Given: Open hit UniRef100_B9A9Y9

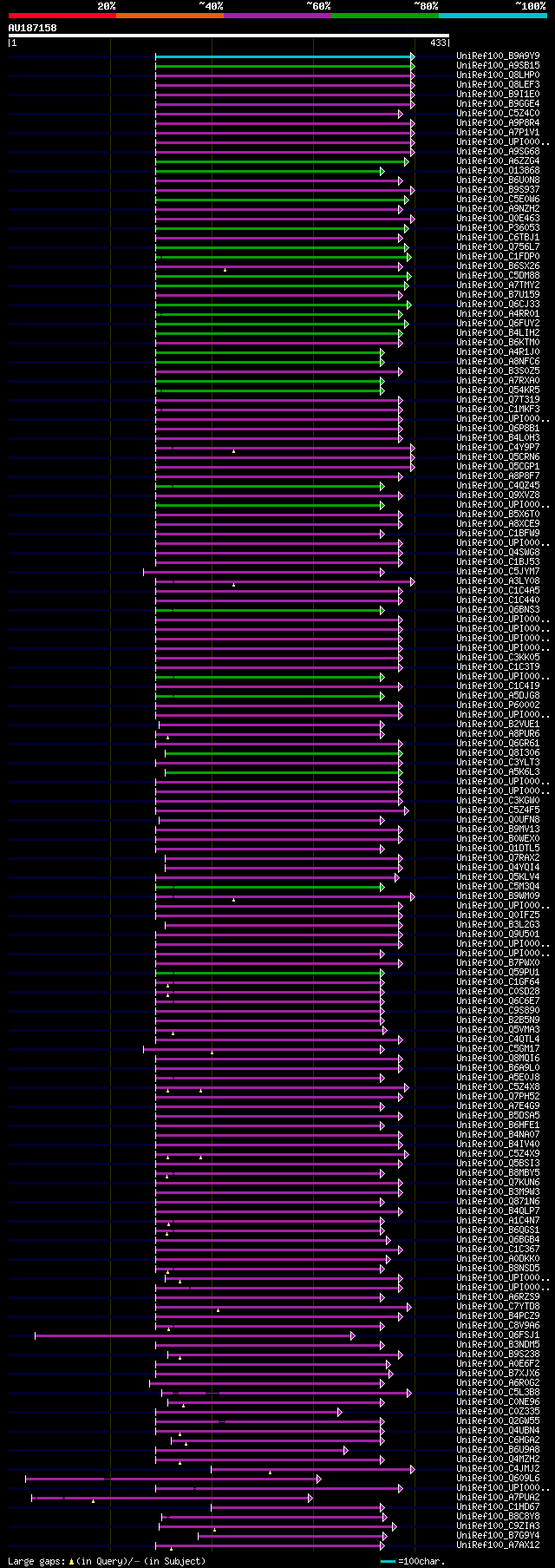Looking at the screenshot, I should coord(498,56).
